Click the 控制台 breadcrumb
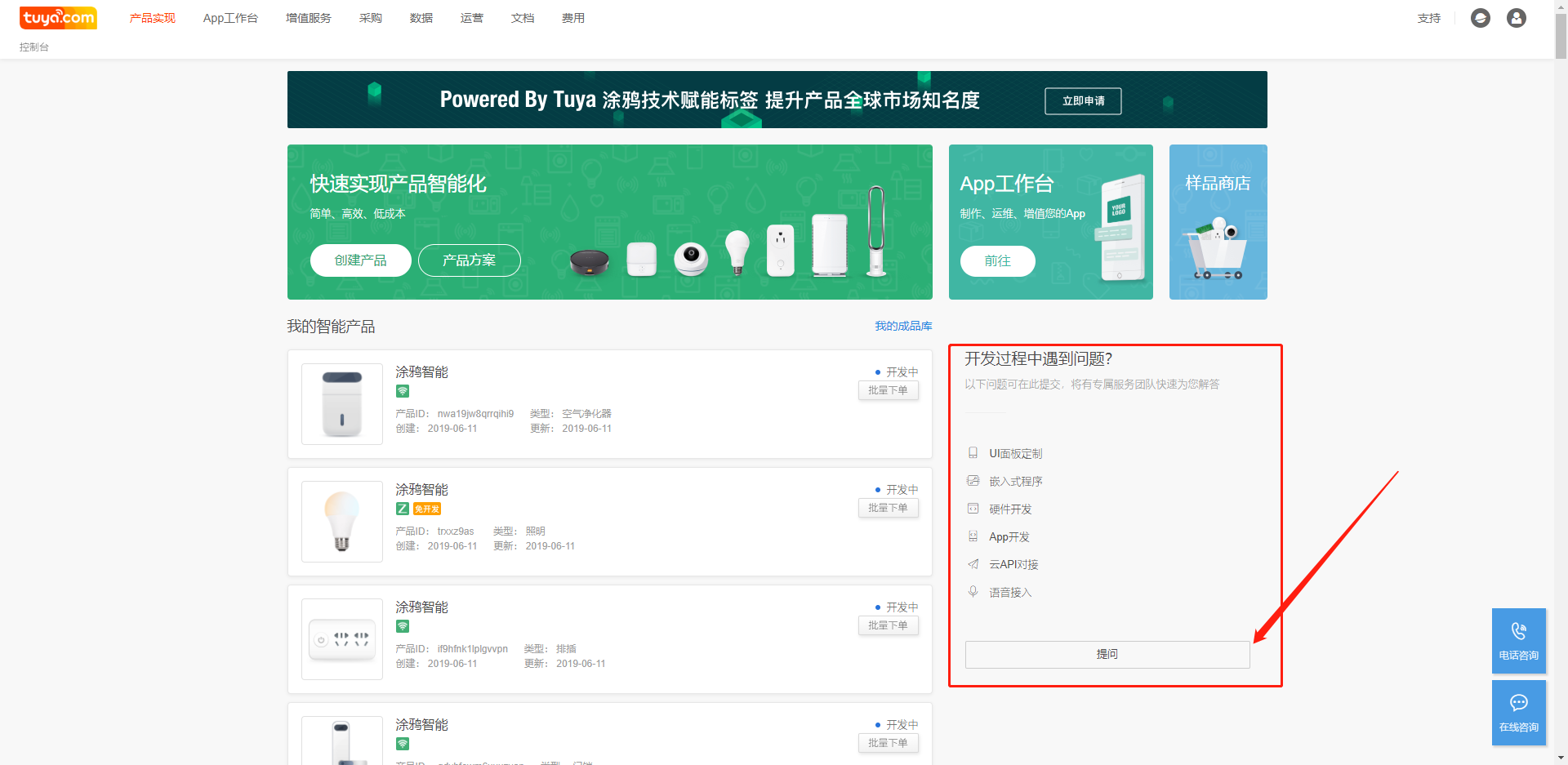The image size is (1568, 765). (34, 47)
